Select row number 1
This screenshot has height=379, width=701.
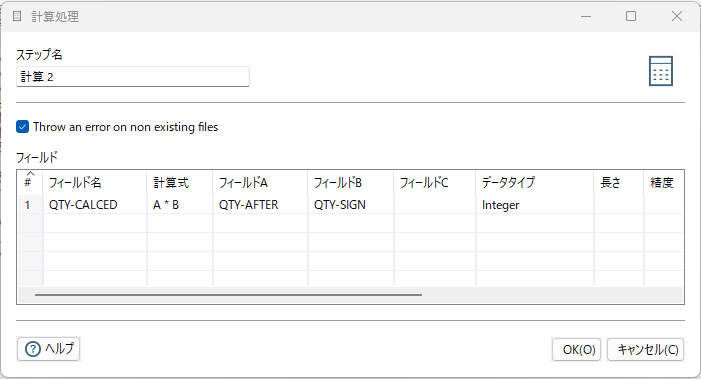pyautogui.click(x=30, y=205)
